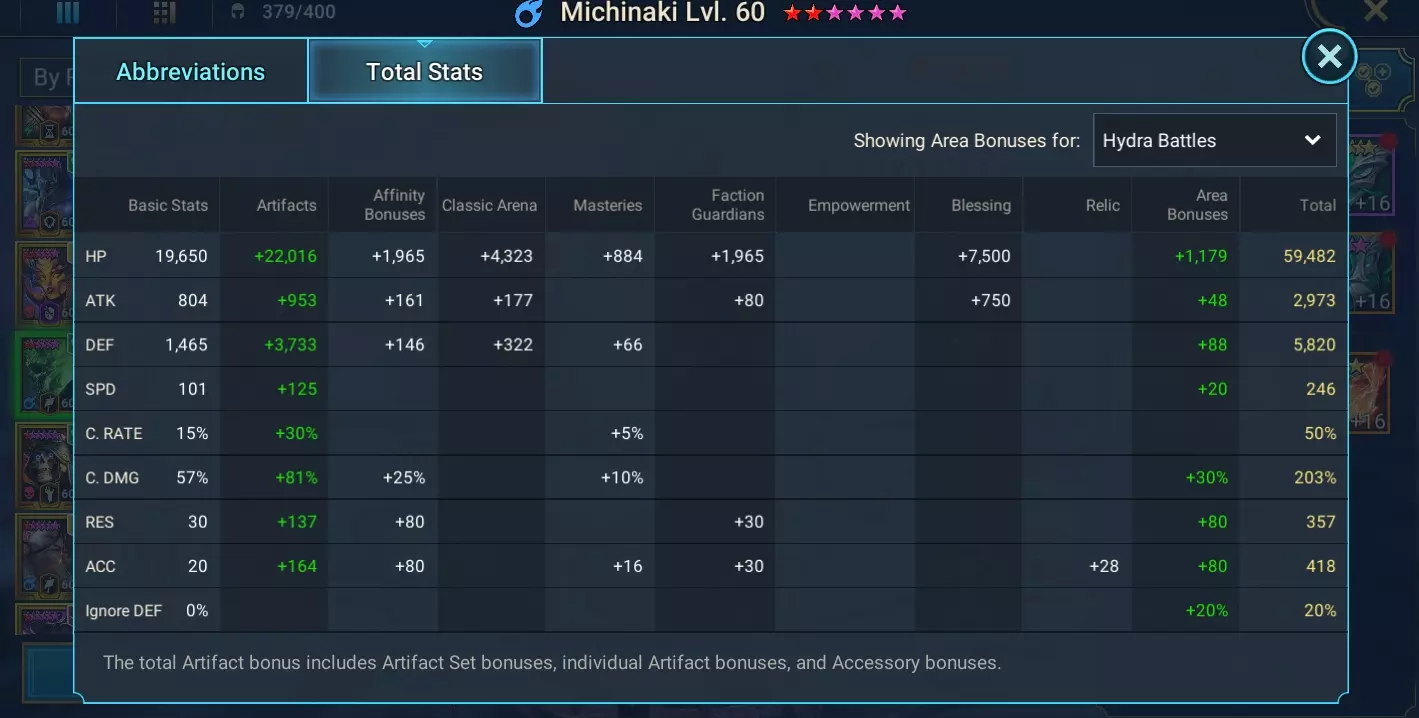Click the Artifacts column header
The image size is (1419, 718).
pyautogui.click(x=286, y=205)
